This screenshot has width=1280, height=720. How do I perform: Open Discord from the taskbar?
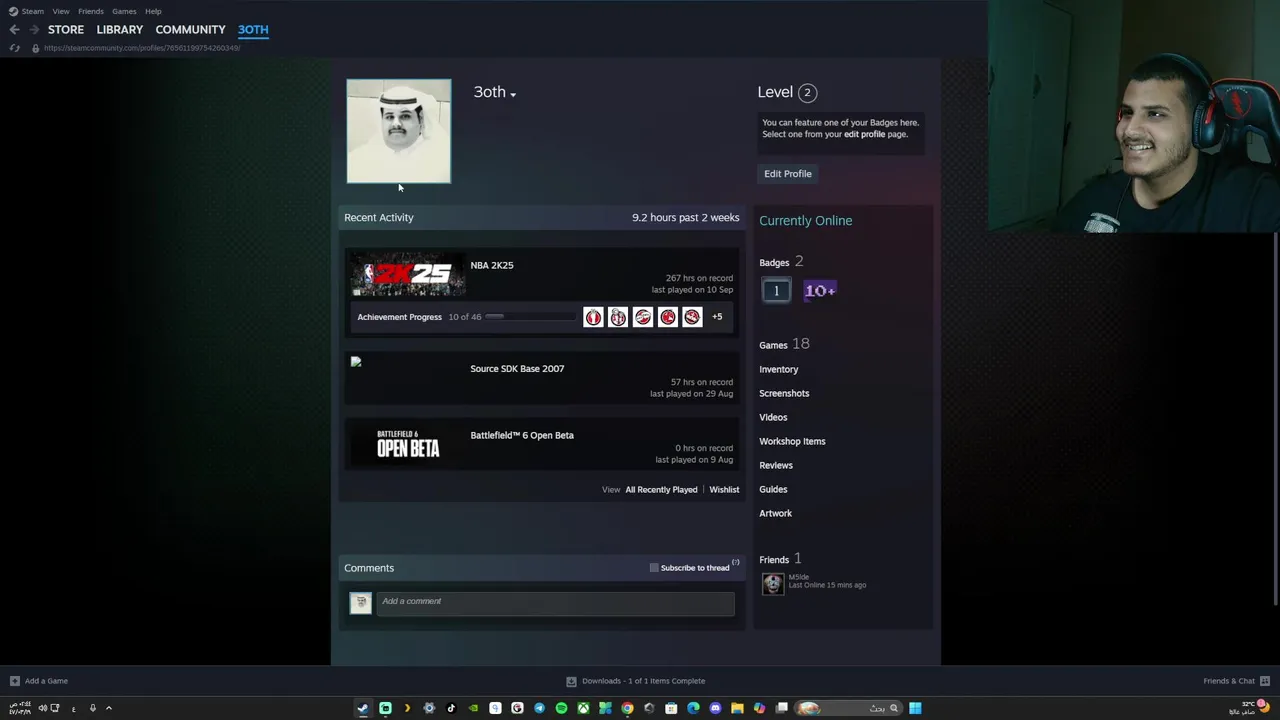click(715, 708)
